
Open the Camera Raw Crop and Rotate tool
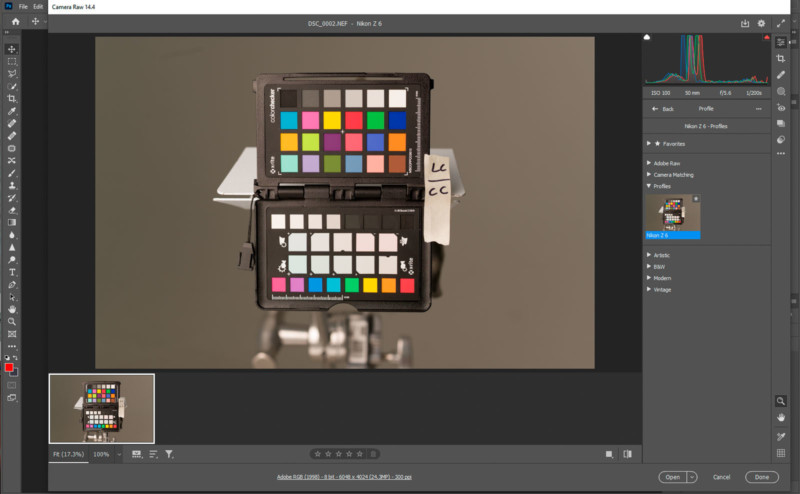coord(781,58)
